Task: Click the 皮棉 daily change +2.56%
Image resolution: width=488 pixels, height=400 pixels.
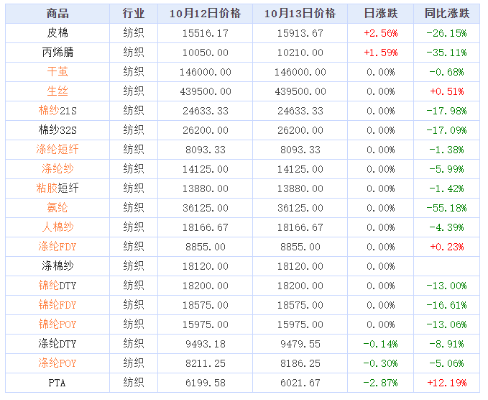Action: click(381, 33)
